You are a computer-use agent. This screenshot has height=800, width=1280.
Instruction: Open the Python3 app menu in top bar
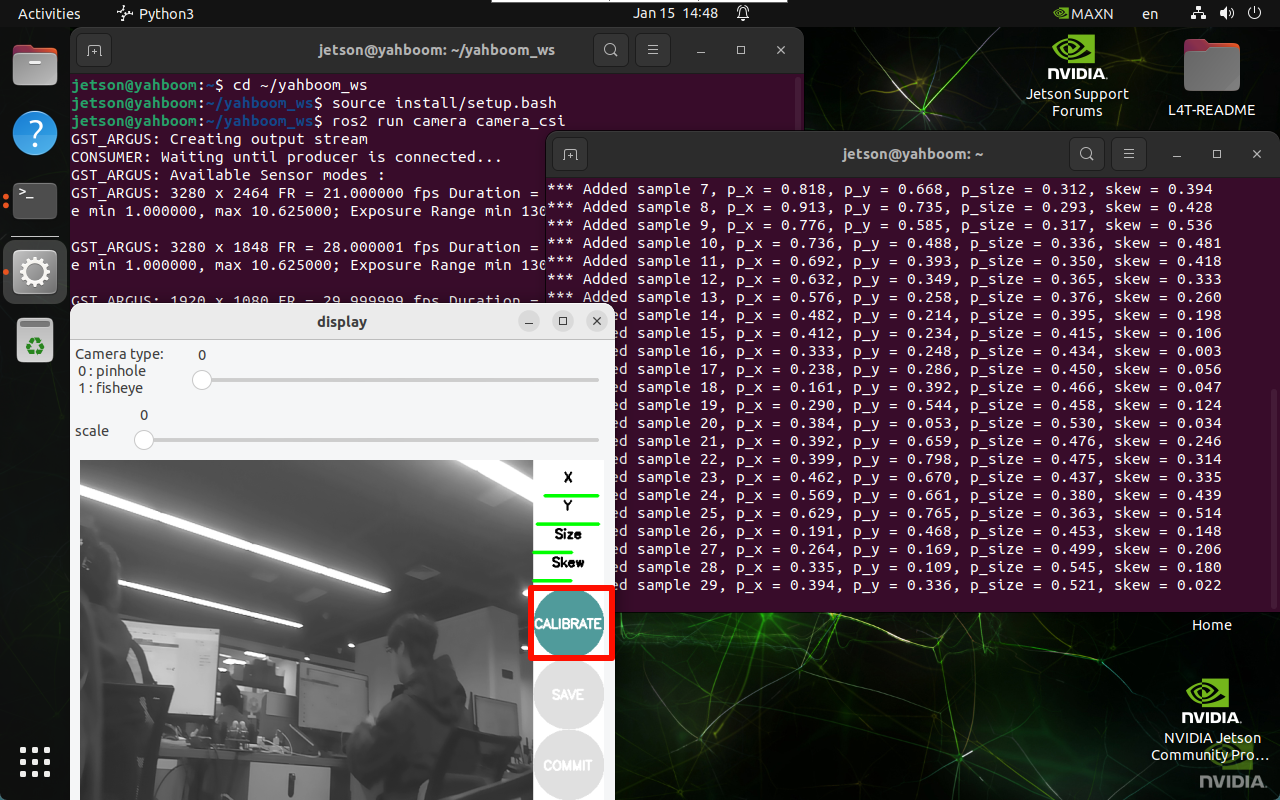click(155, 14)
